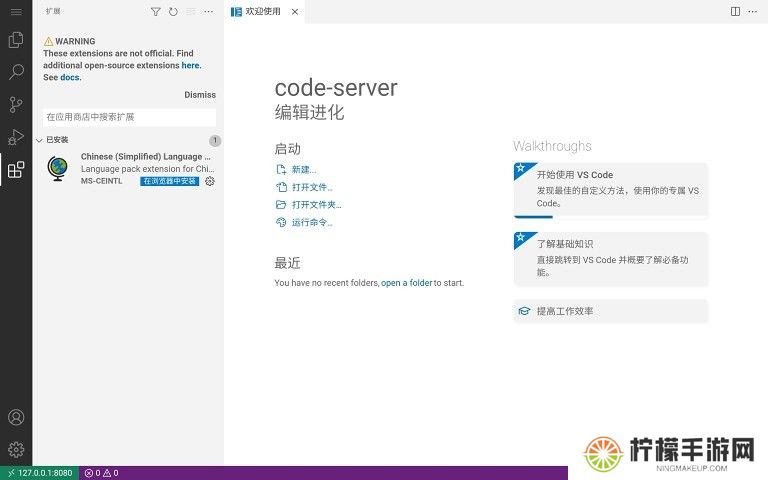Click the MS-CEINTL publisher name
This screenshot has height=480, width=768.
[x=101, y=181]
